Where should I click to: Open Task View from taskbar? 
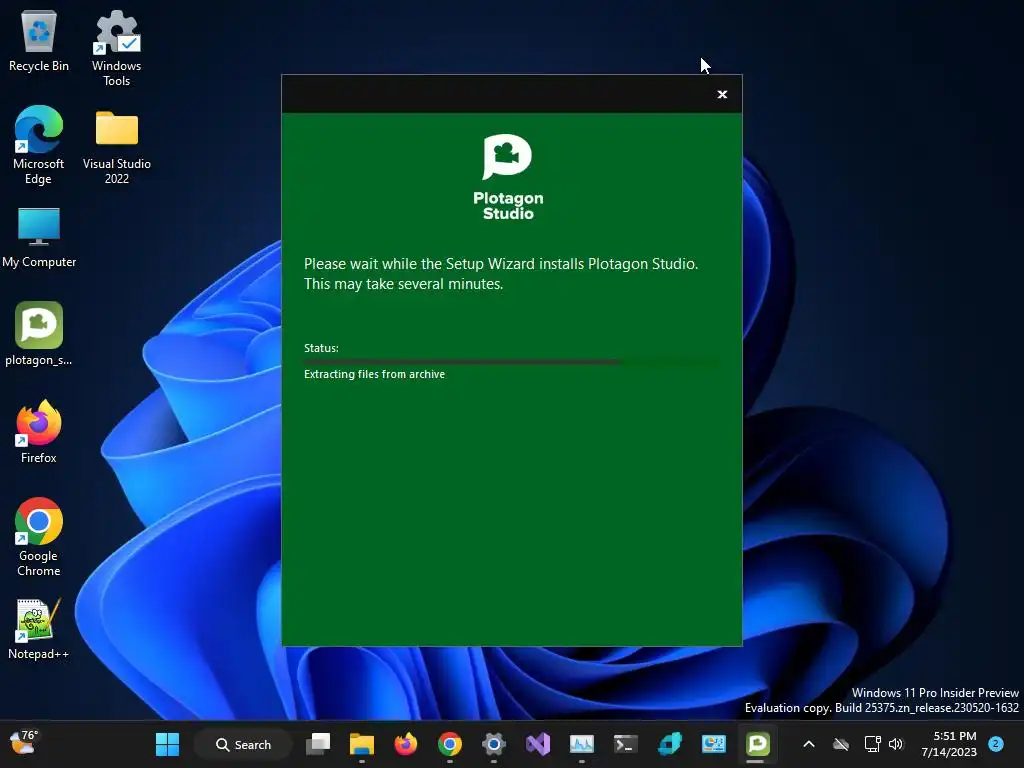click(x=318, y=744)
